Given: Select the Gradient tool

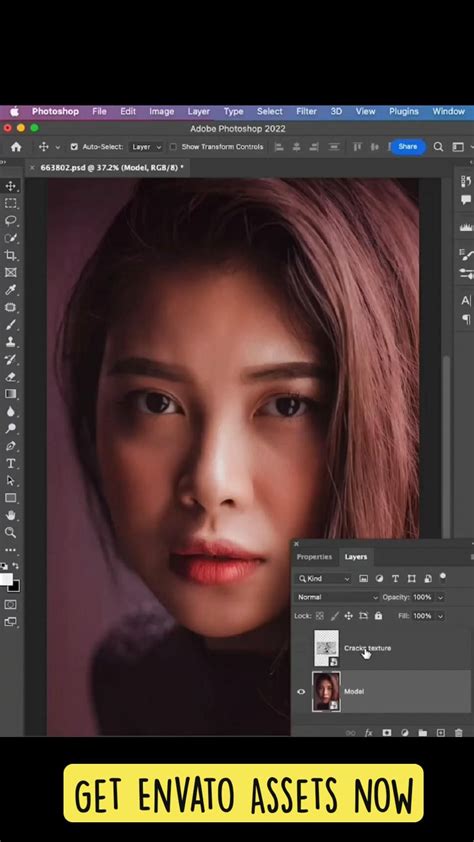Looking at the screenshot, I should coord(10,394).
